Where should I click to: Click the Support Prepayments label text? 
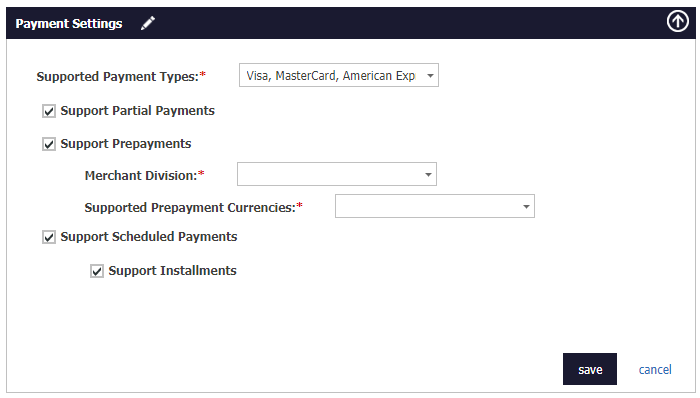(x=126, y=144)
